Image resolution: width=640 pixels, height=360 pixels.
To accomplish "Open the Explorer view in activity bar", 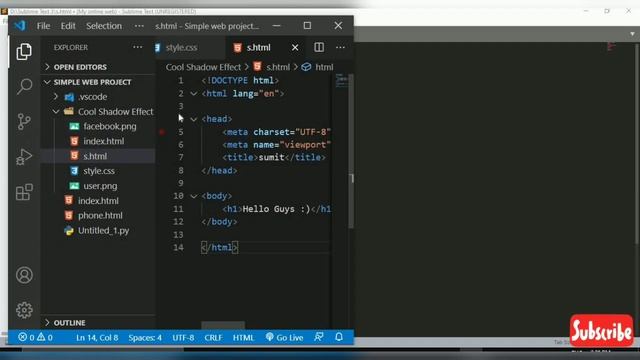I will tap(24, 51).
